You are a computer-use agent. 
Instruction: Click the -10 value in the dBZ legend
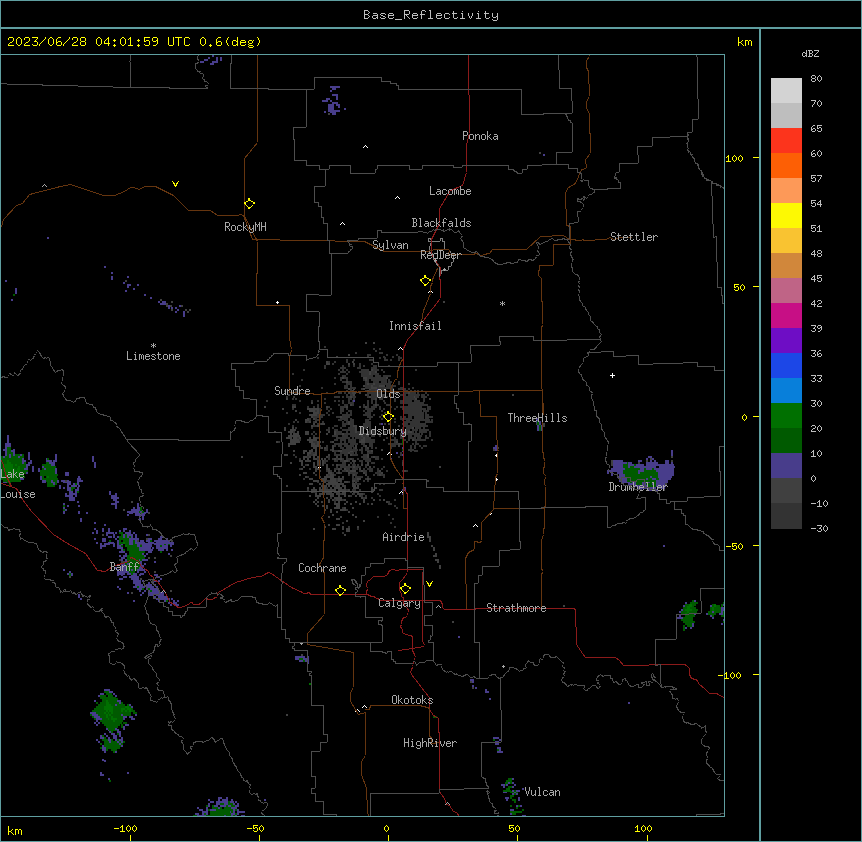pyautogui.click(x=819, y=503)
